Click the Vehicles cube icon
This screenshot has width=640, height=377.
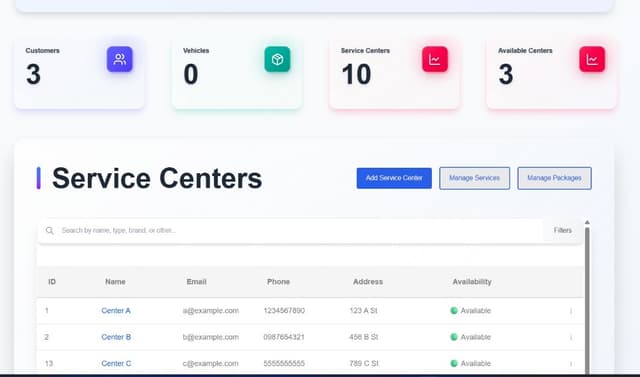[277, 59]
